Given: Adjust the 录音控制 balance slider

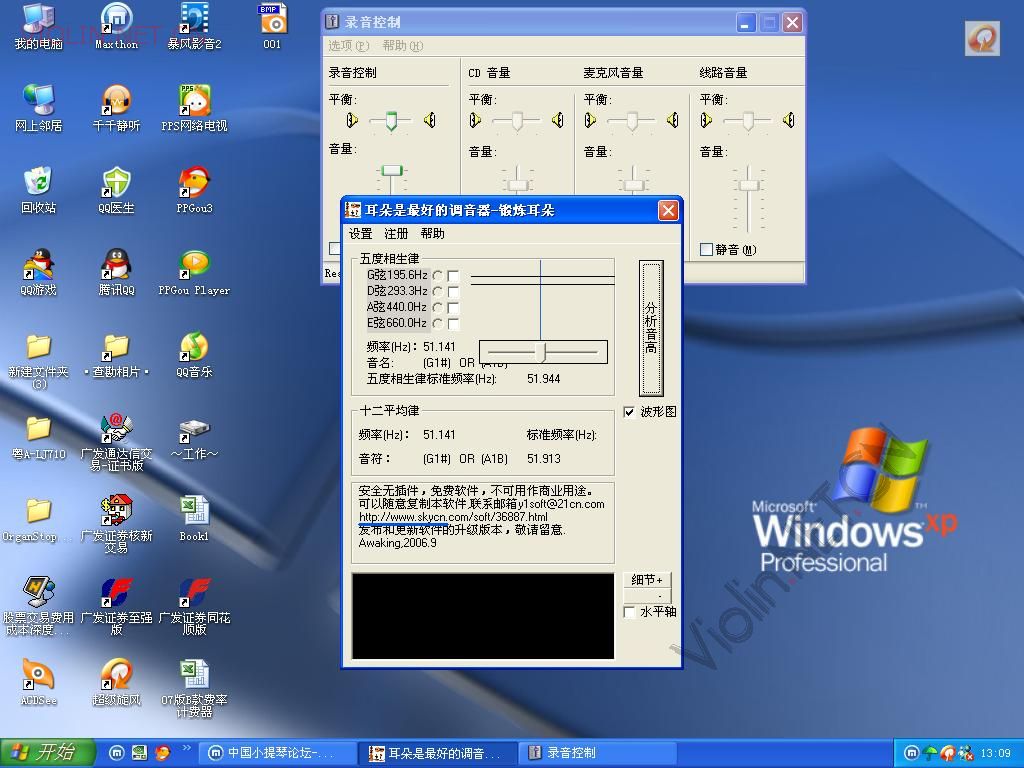Looking at the screenshot, I should coord(391,121).
